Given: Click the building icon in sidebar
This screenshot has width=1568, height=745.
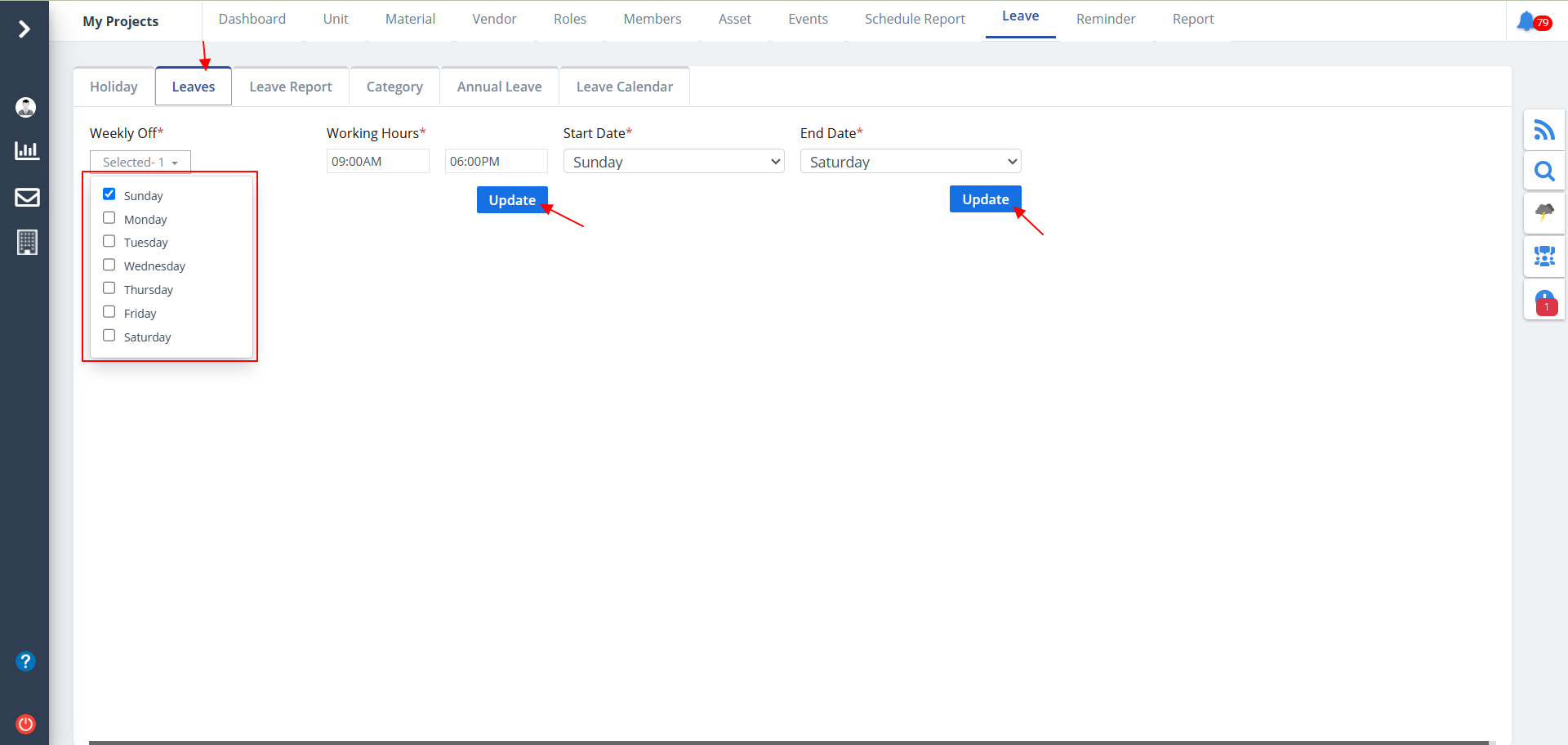Looking at the screenshot, I should tap(26, 242).
